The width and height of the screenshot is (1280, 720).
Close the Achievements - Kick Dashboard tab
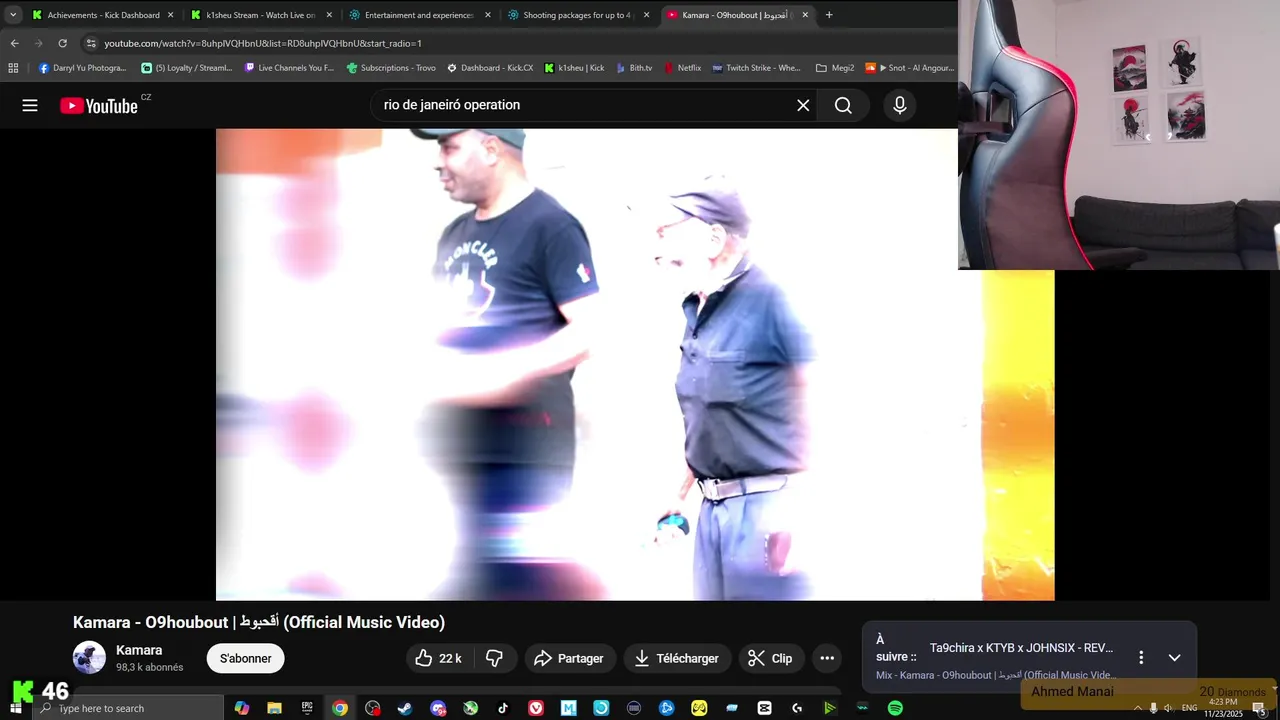click(x=170, y=15)
